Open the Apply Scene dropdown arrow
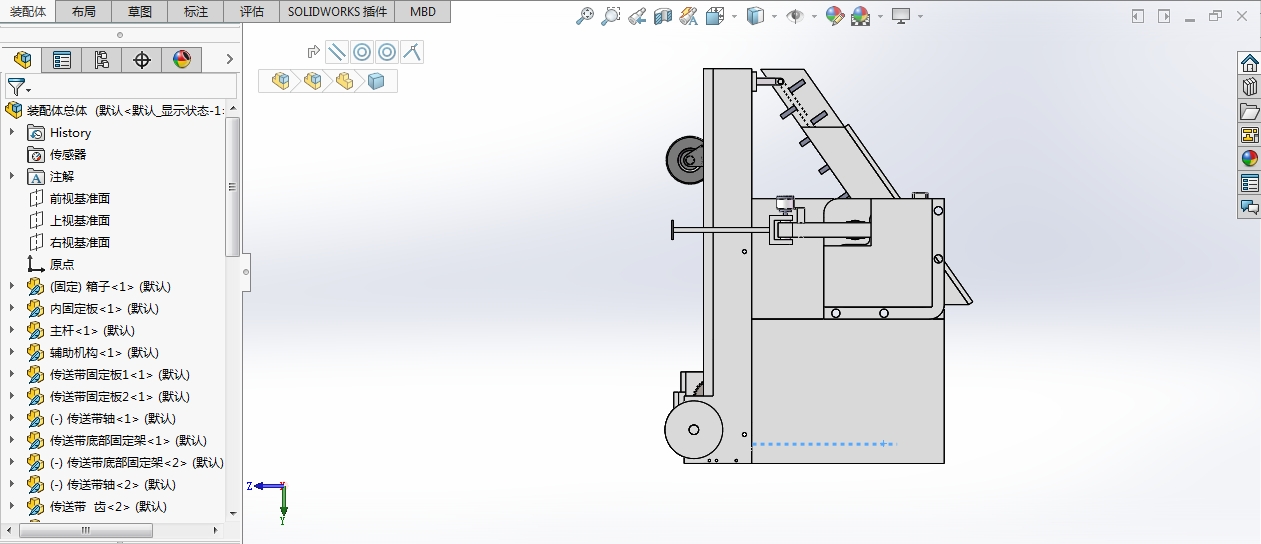The height and width of the screenshot is (544, 1261). 880,16
